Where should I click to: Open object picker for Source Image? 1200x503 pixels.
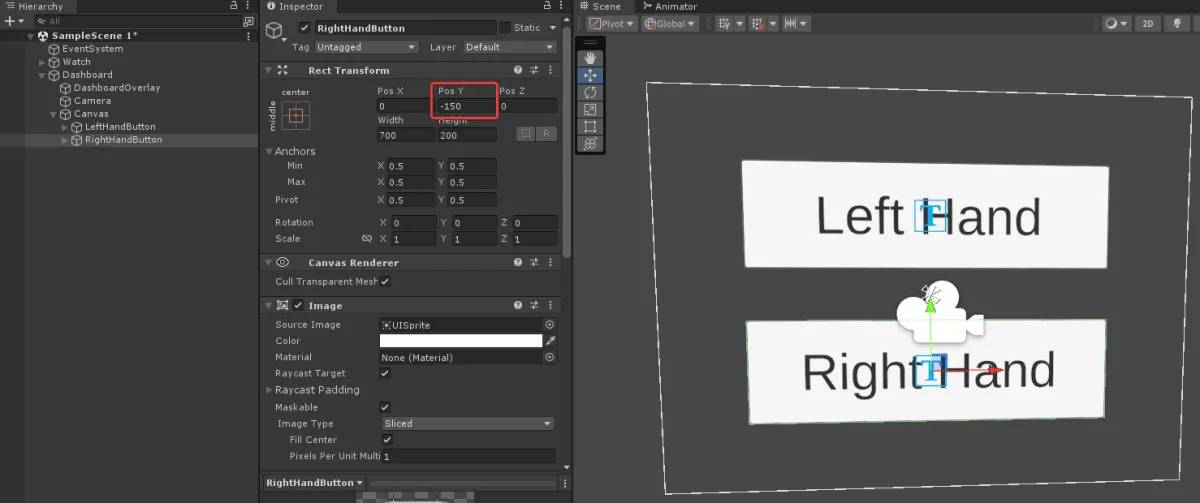tap(549, 325)
